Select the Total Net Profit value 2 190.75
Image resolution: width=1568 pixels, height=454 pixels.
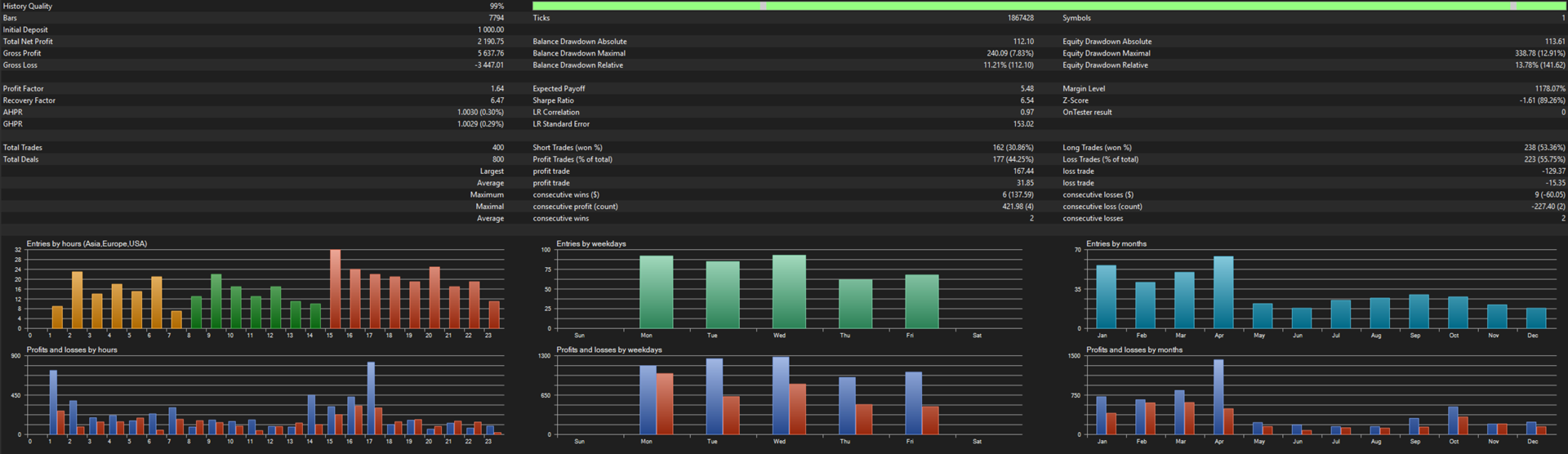pyautogui.click(x=490, y=42)
